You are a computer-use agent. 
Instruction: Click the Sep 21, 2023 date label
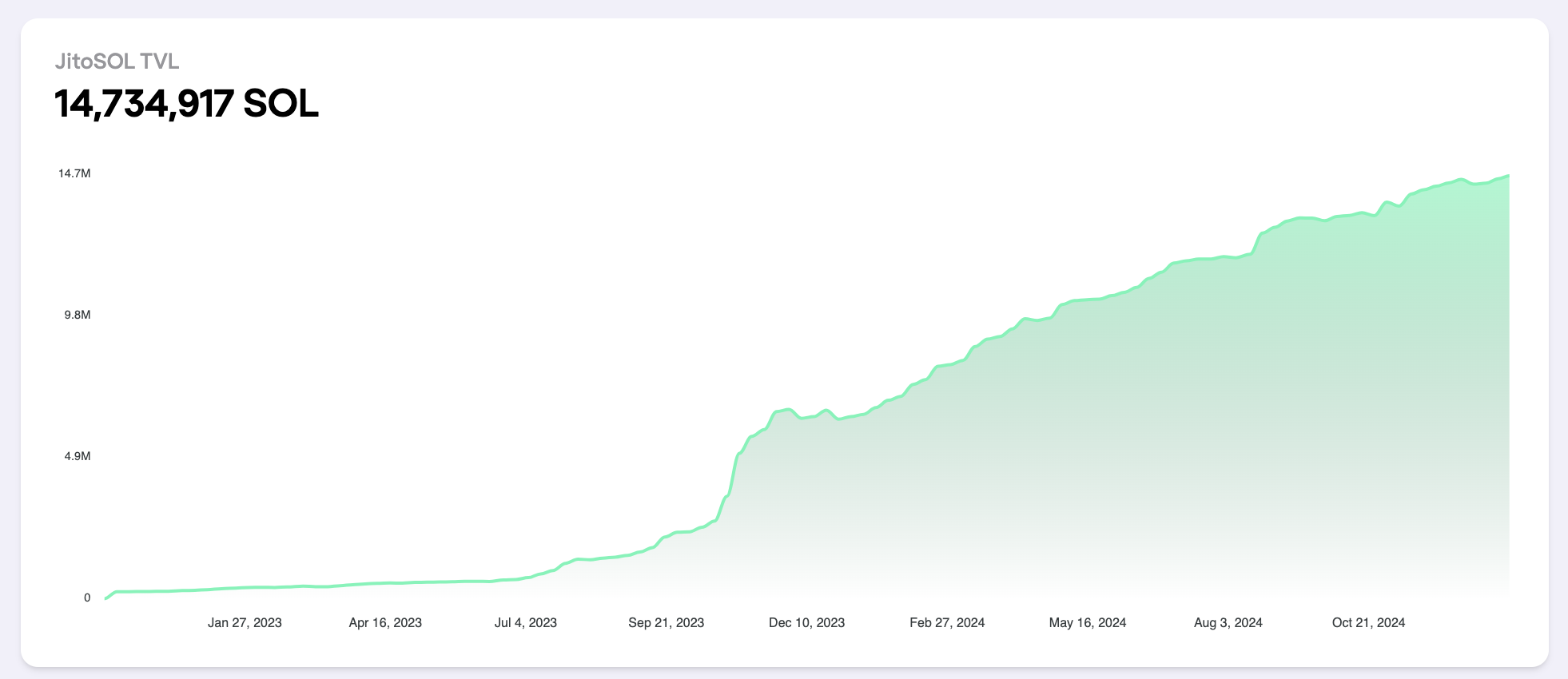(x=666, y=622)
